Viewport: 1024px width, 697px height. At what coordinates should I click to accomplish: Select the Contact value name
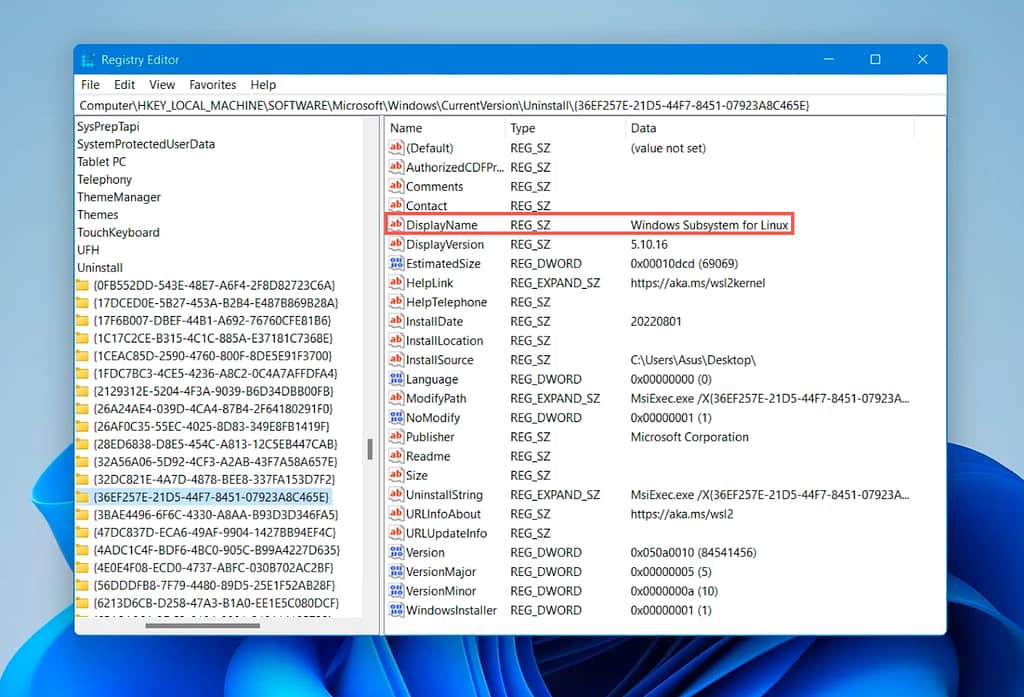(x=426, y=206)
